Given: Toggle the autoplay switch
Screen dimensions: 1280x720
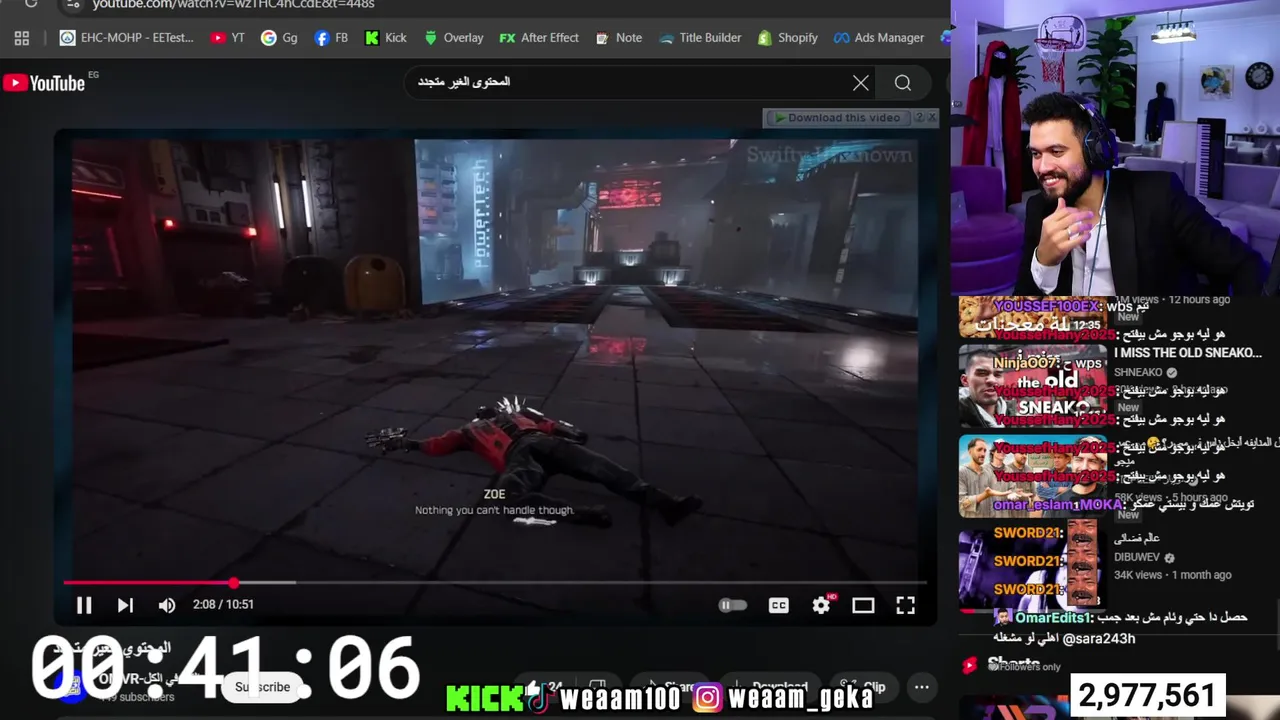Looking at the screenshot, I should pyautogui.click(x=733, y=605).
